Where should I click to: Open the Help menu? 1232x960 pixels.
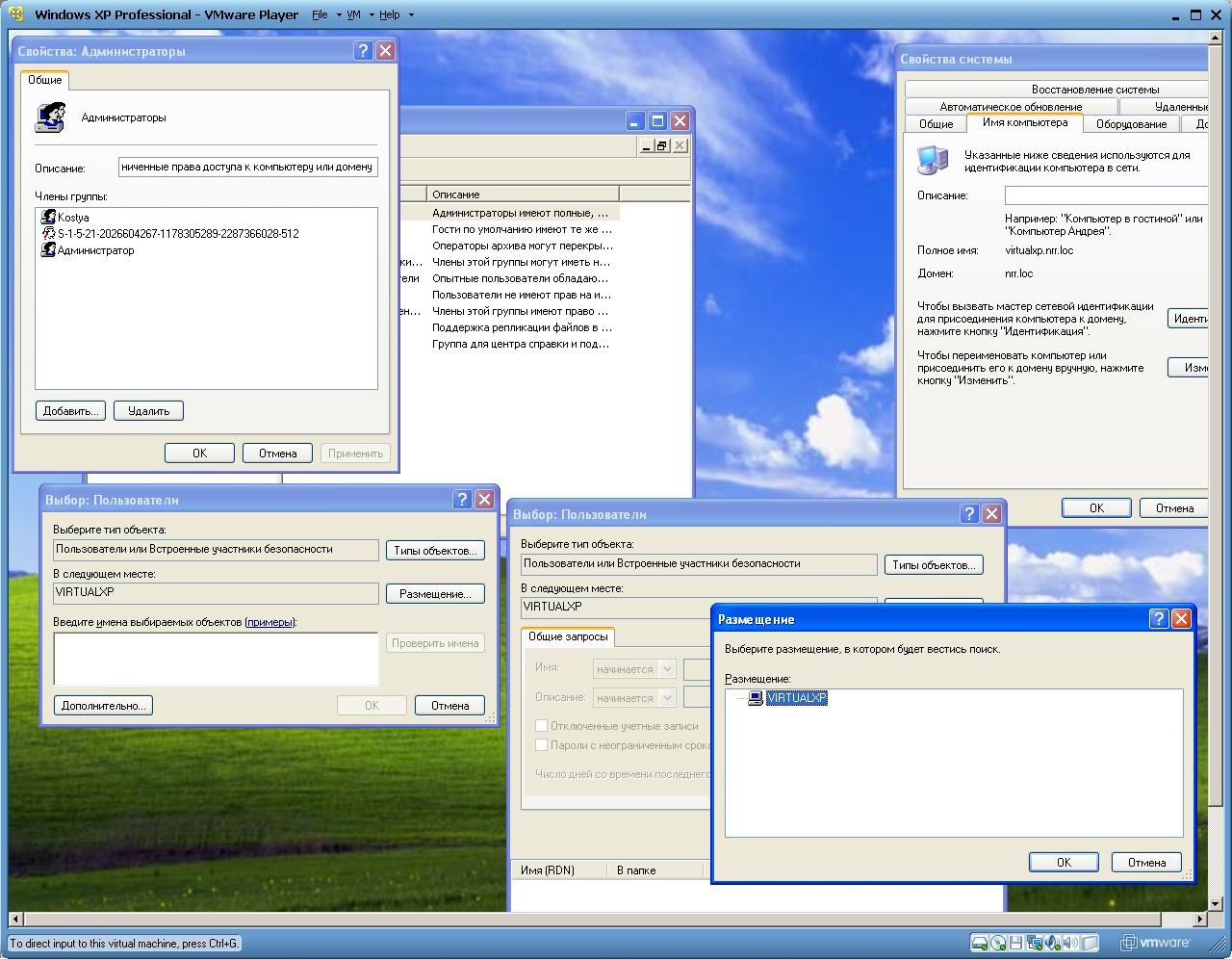coord(390,14)
